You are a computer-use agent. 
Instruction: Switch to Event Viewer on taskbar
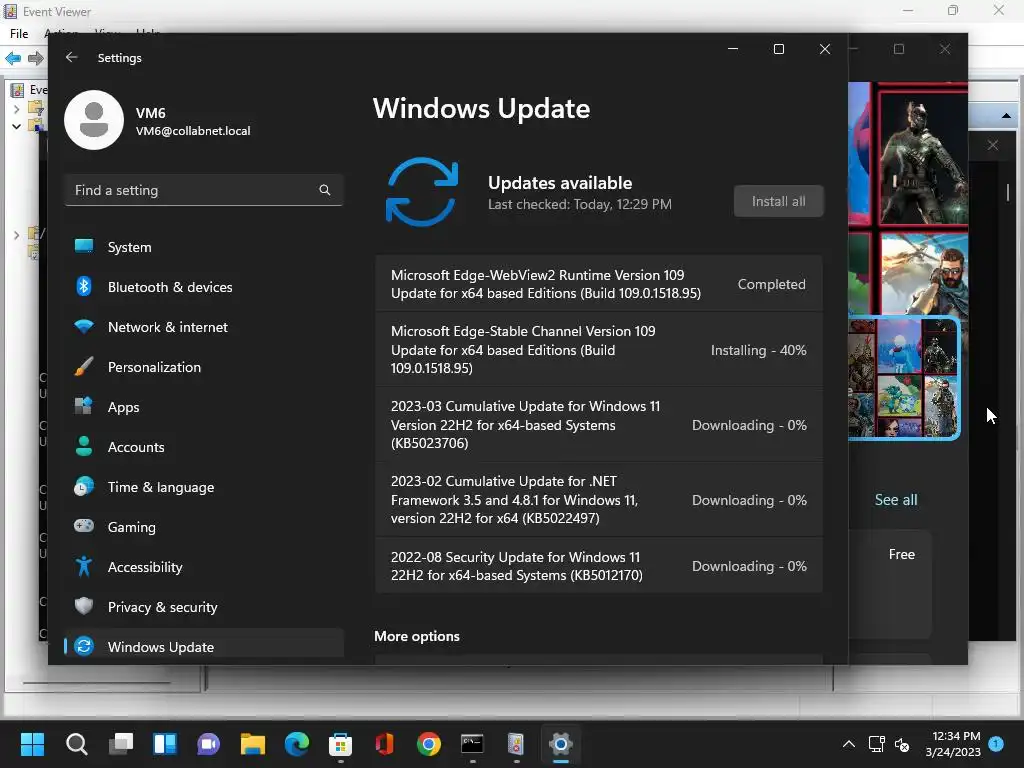(x=516, y=744)
